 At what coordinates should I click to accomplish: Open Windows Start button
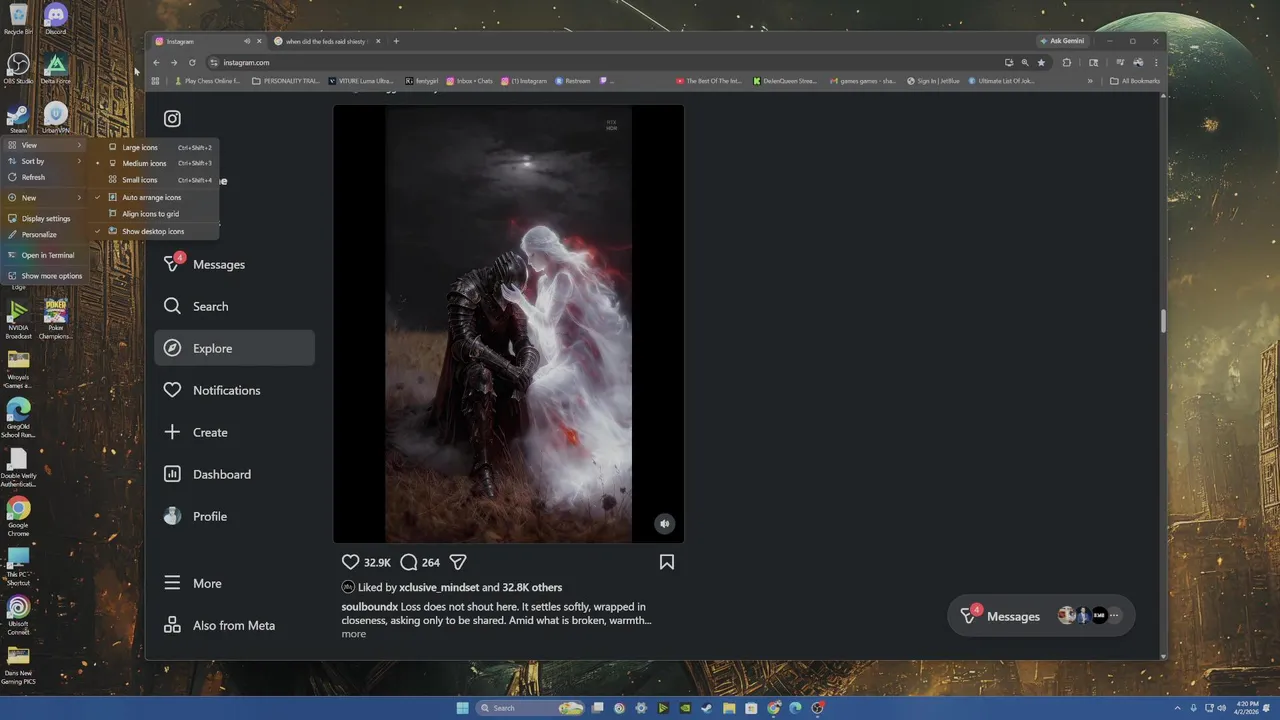[x=462, y=708]
